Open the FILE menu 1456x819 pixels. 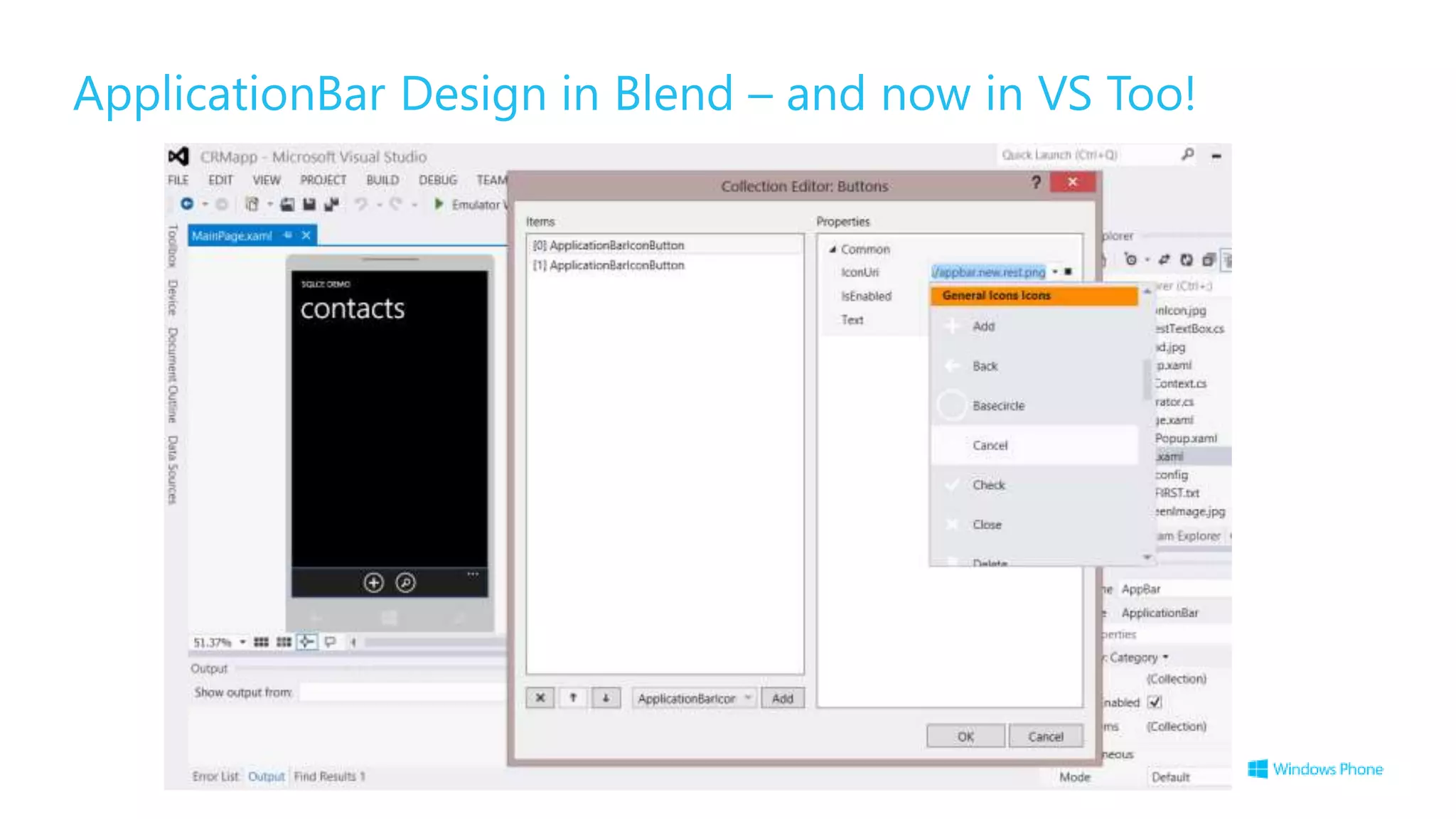pyautogui.click(x=178, y=180)
